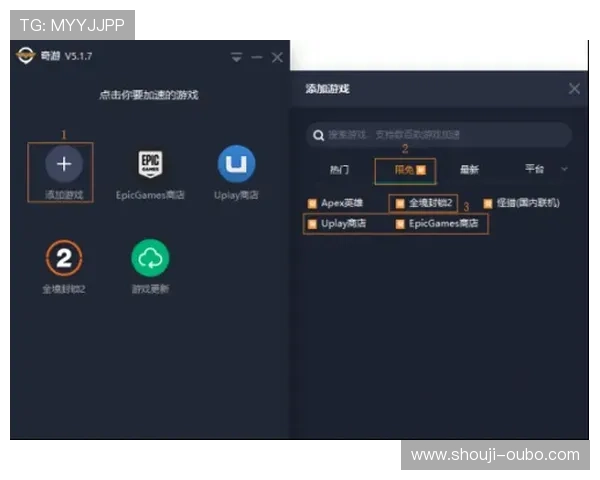Click the Uplay商店 label in main window

[236, 195]
